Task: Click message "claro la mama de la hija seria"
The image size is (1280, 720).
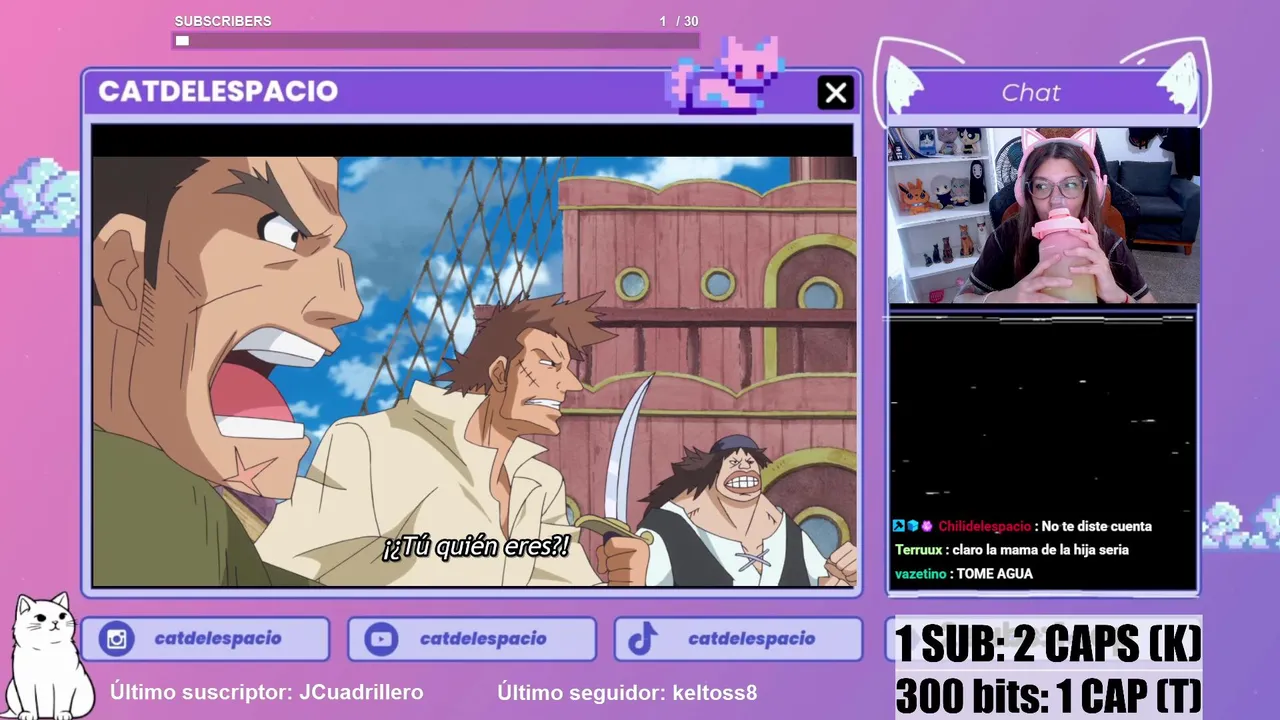Action: click(x=1041, y=550)
